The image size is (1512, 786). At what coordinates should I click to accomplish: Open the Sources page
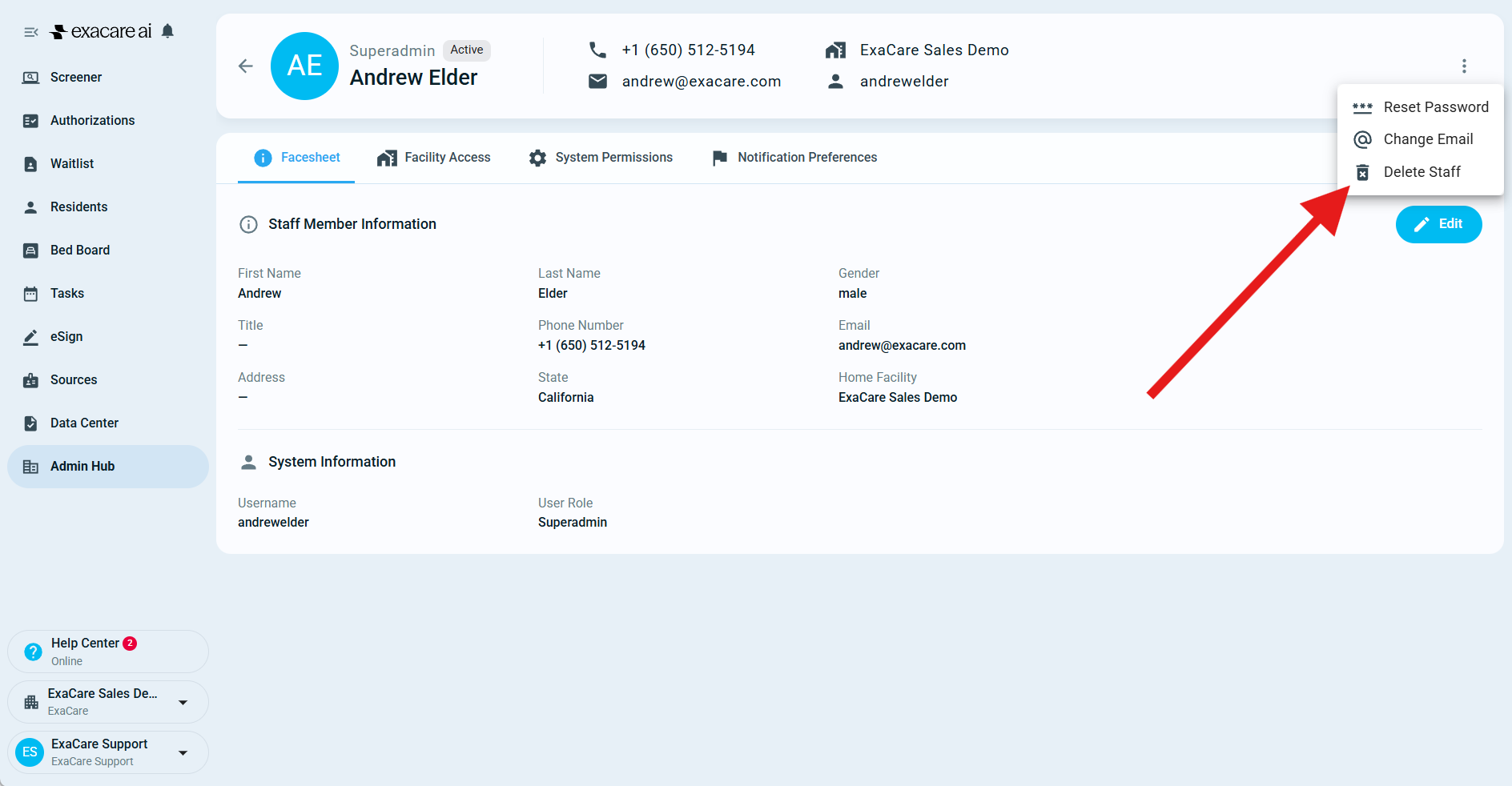(108, 380)
